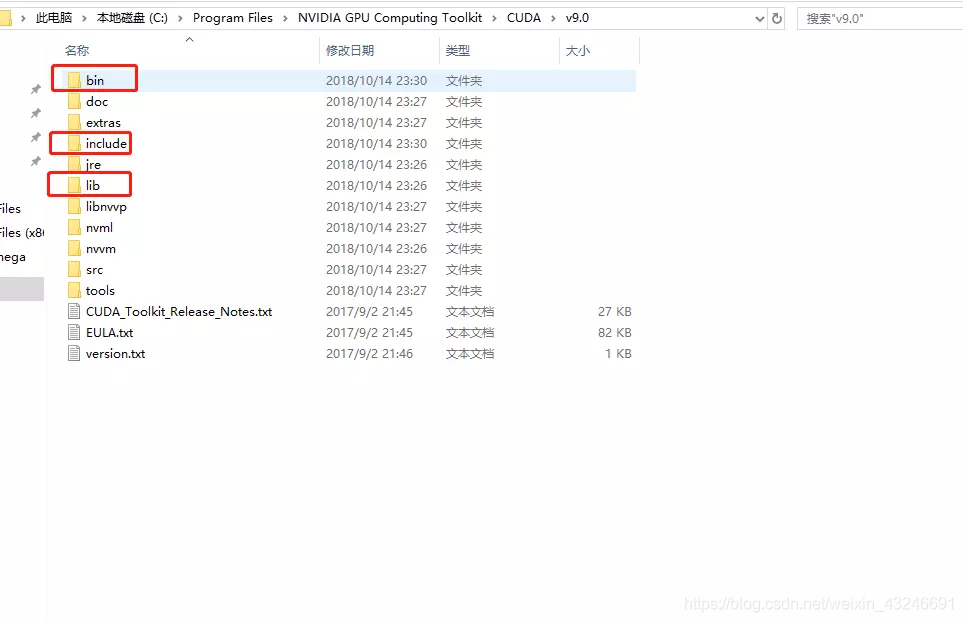Select CUDA_Toolkit_Release_Notes.txt file icon
963x622 pixels.
click(74, 311)
